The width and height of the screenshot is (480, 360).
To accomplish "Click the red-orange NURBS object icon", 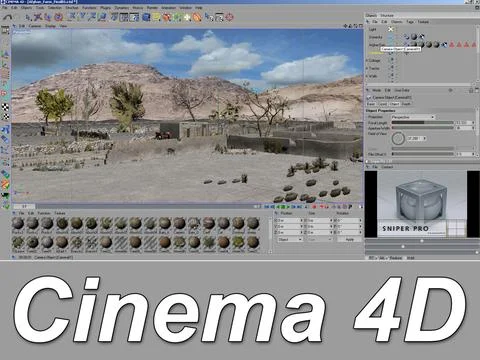I will coord(166,17).
